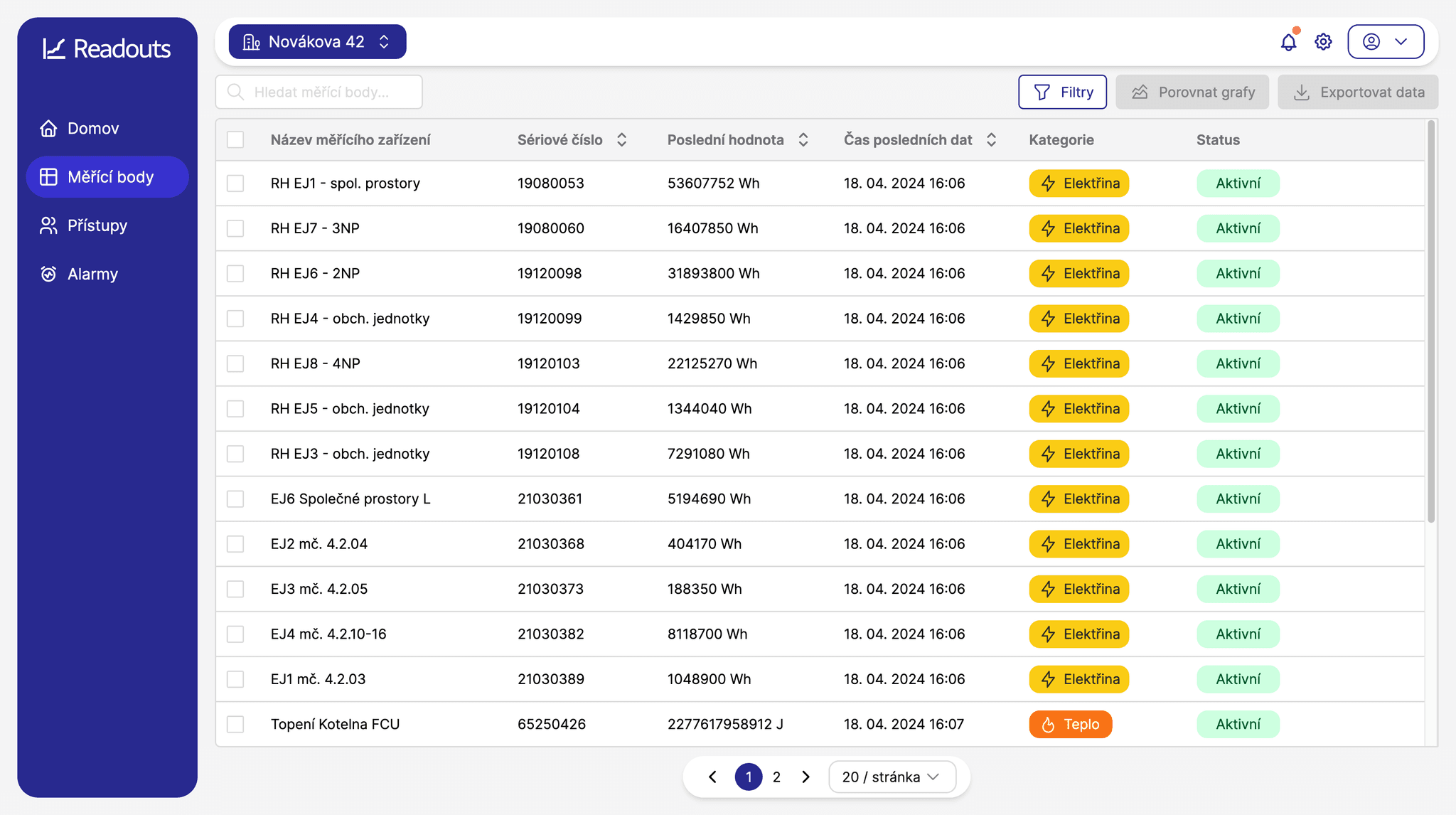Open Přístupy in sidebar
The image size is (1456, 815).
coord(107,225)
